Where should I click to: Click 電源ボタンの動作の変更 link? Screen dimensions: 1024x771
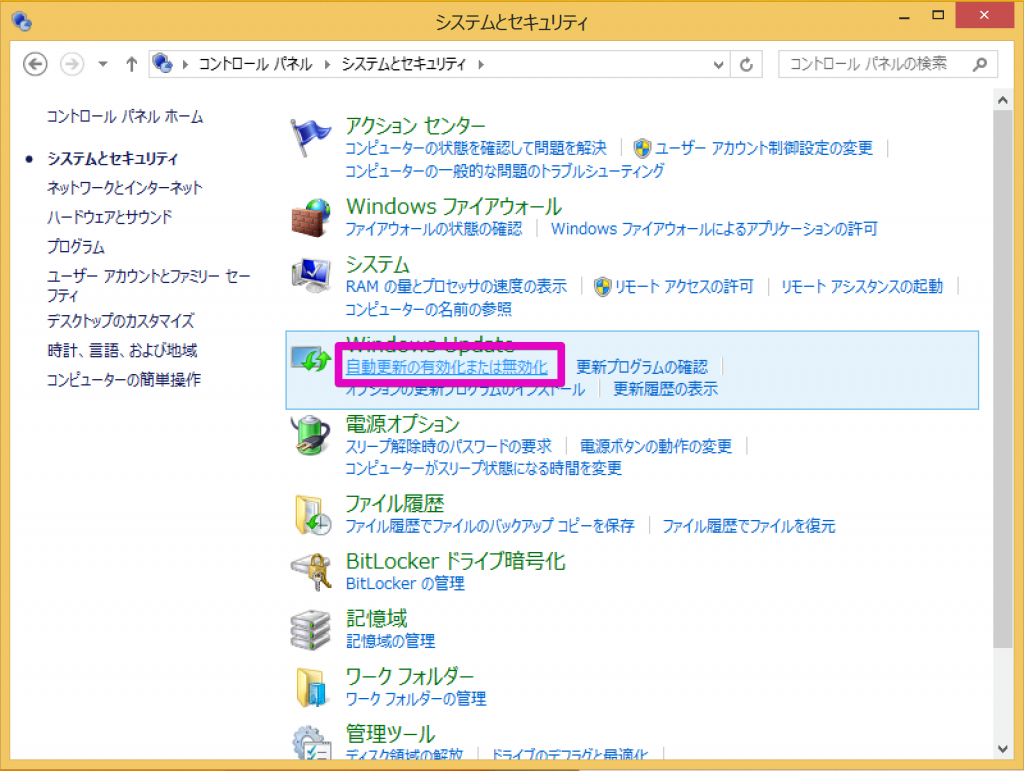coord(656,447)
